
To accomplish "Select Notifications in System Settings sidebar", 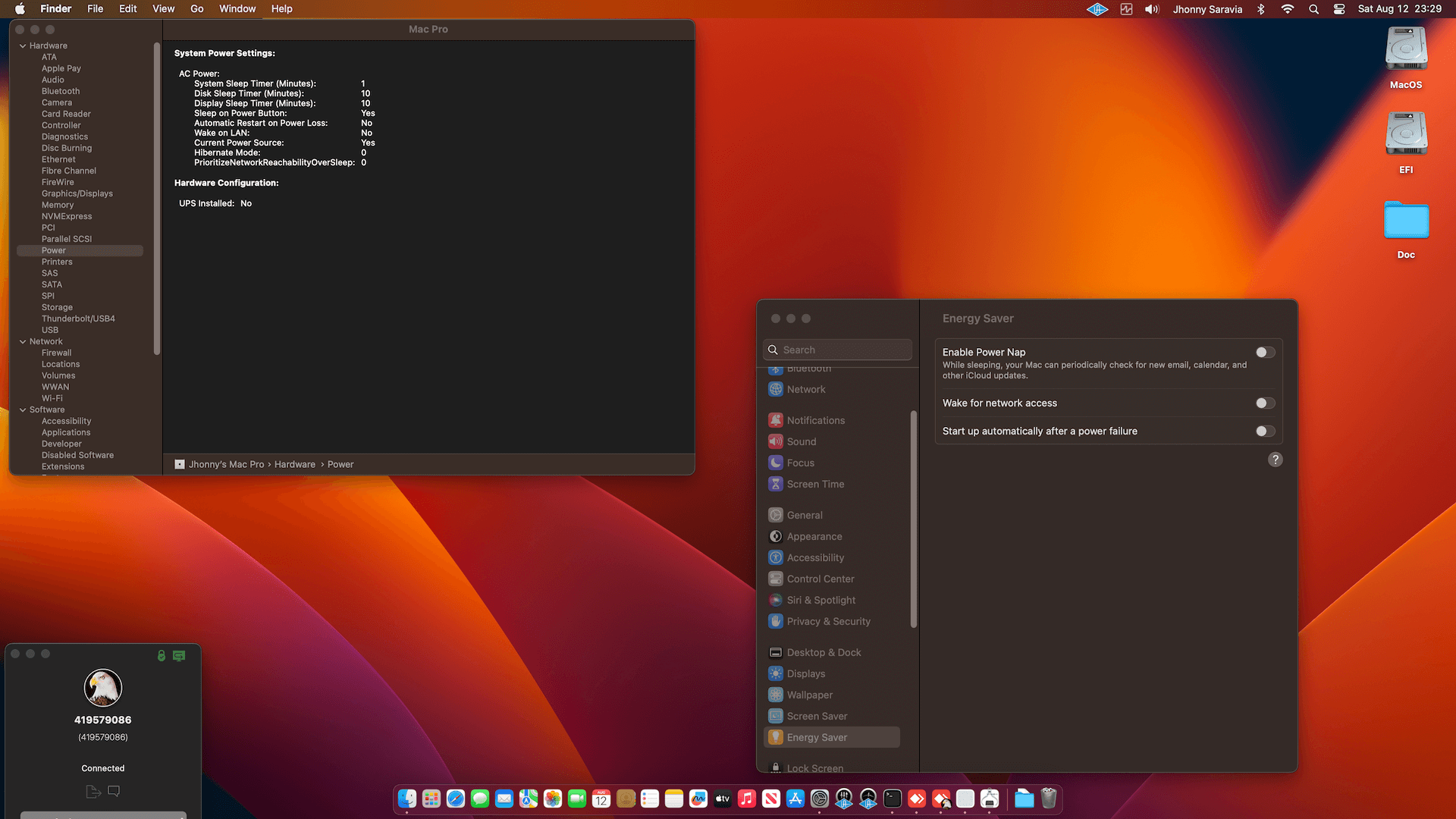I will point(832,421).
